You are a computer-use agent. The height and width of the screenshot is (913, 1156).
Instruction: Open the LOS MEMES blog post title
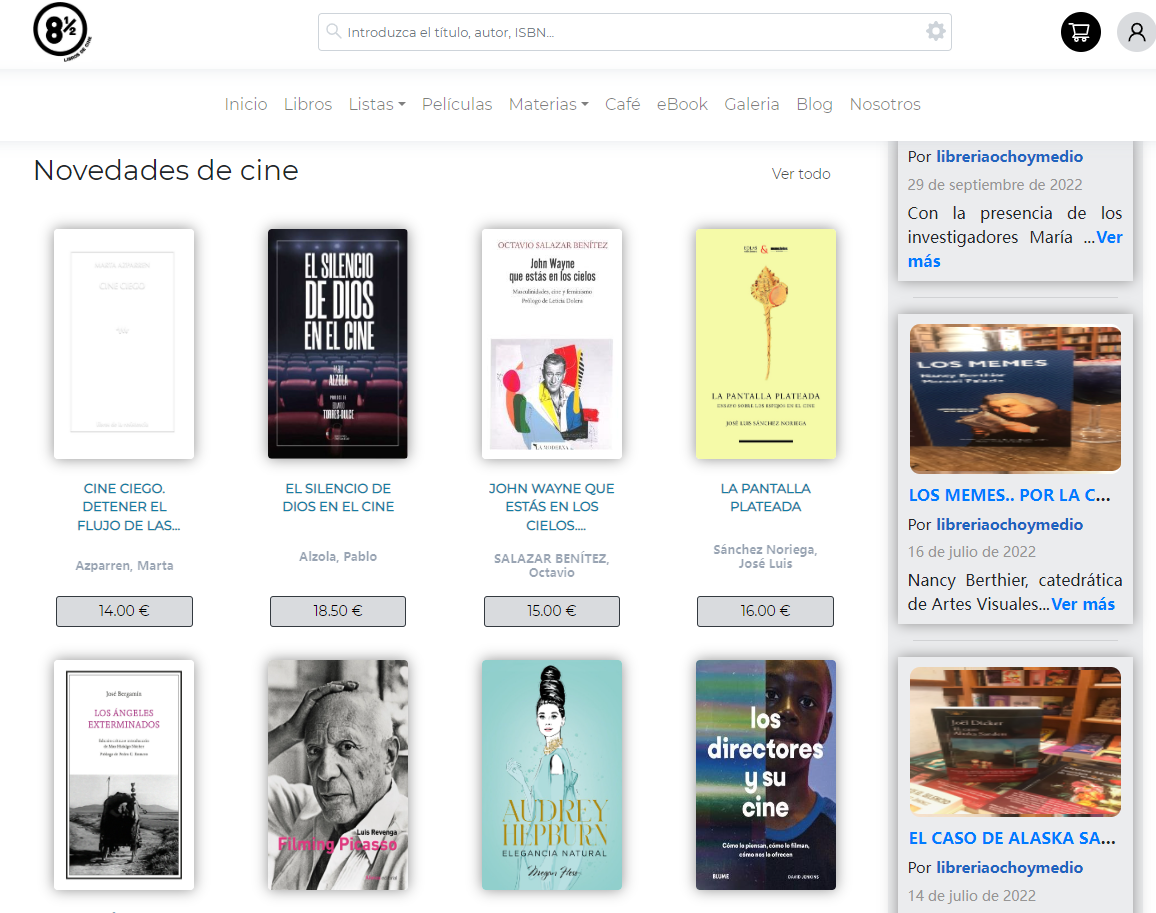click(x=1009, y=495)
